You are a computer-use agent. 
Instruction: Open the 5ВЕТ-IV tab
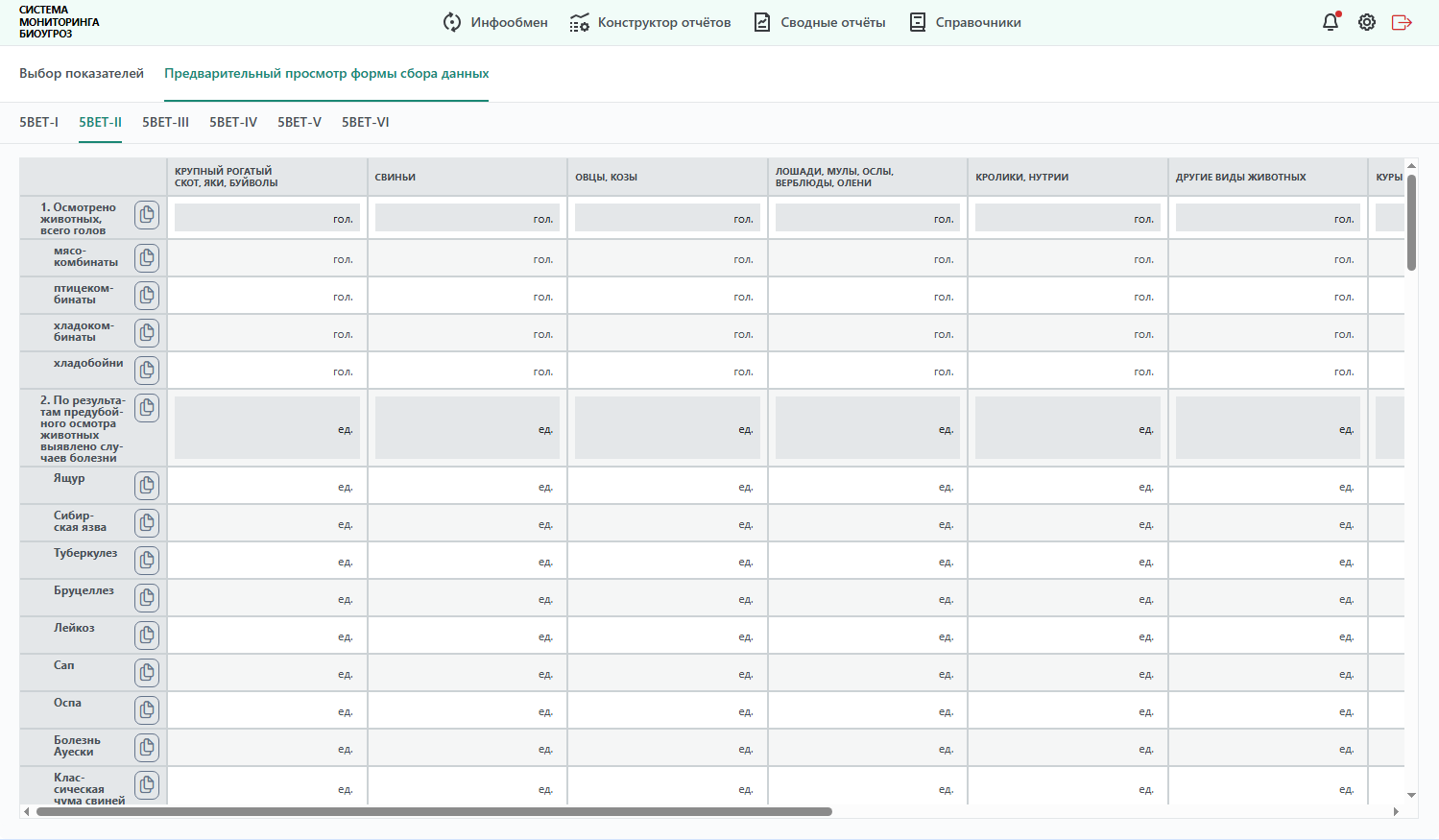pos(233,122)
